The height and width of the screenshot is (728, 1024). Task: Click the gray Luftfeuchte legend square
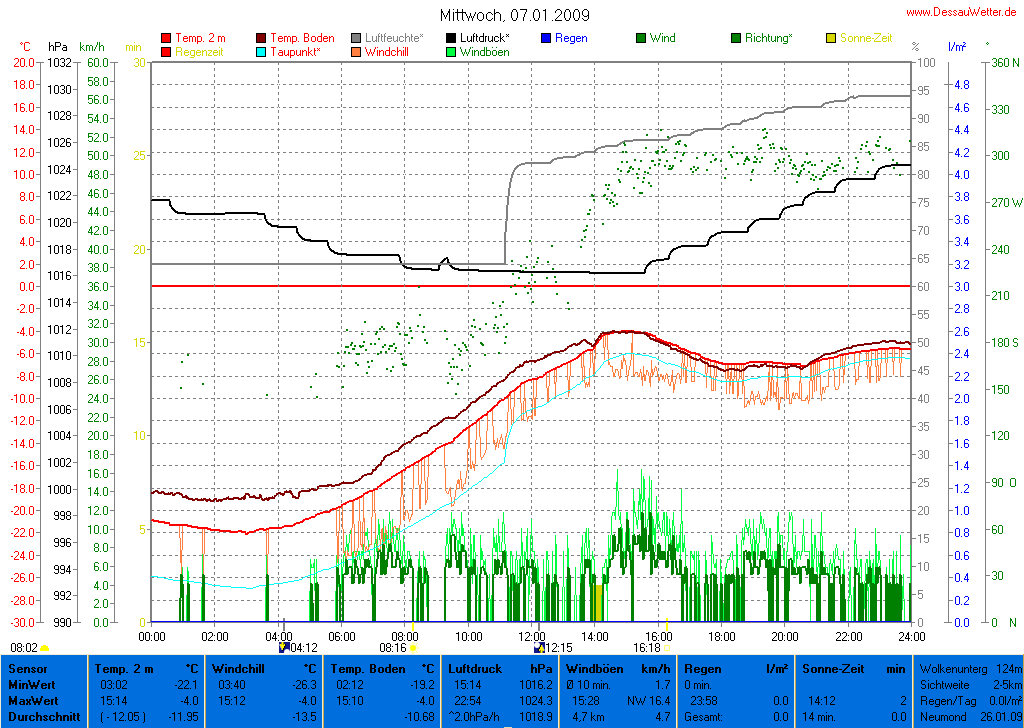point(356,39)
